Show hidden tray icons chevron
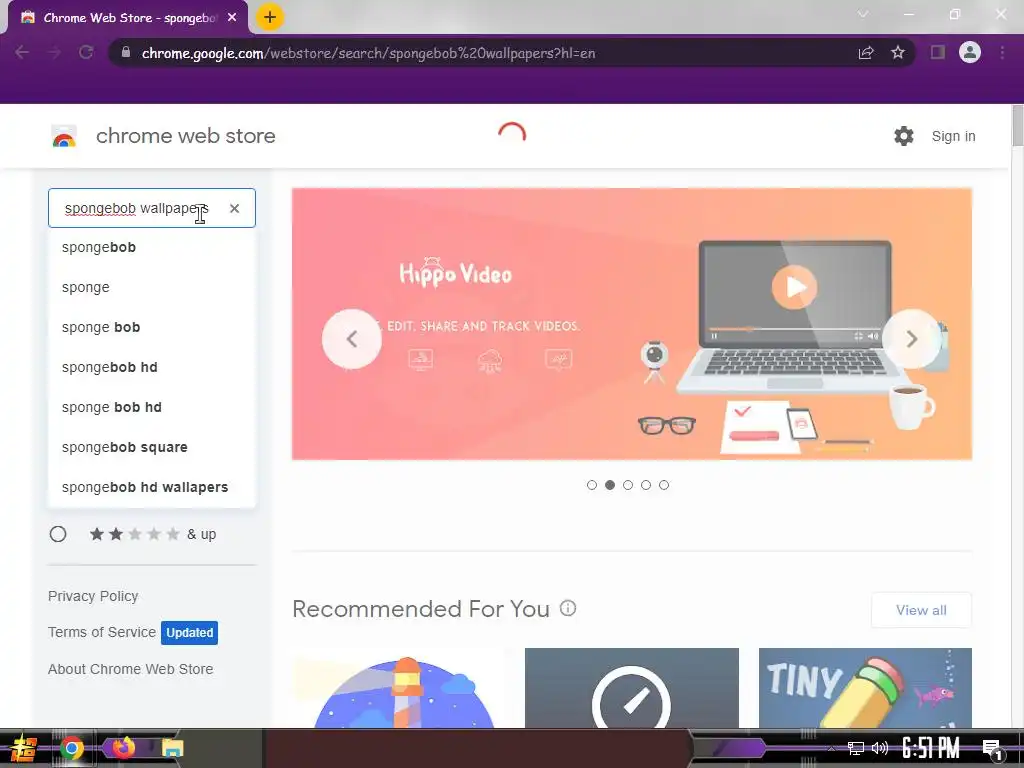Viewport: 1024px width, 768px height. pos(831,748)
